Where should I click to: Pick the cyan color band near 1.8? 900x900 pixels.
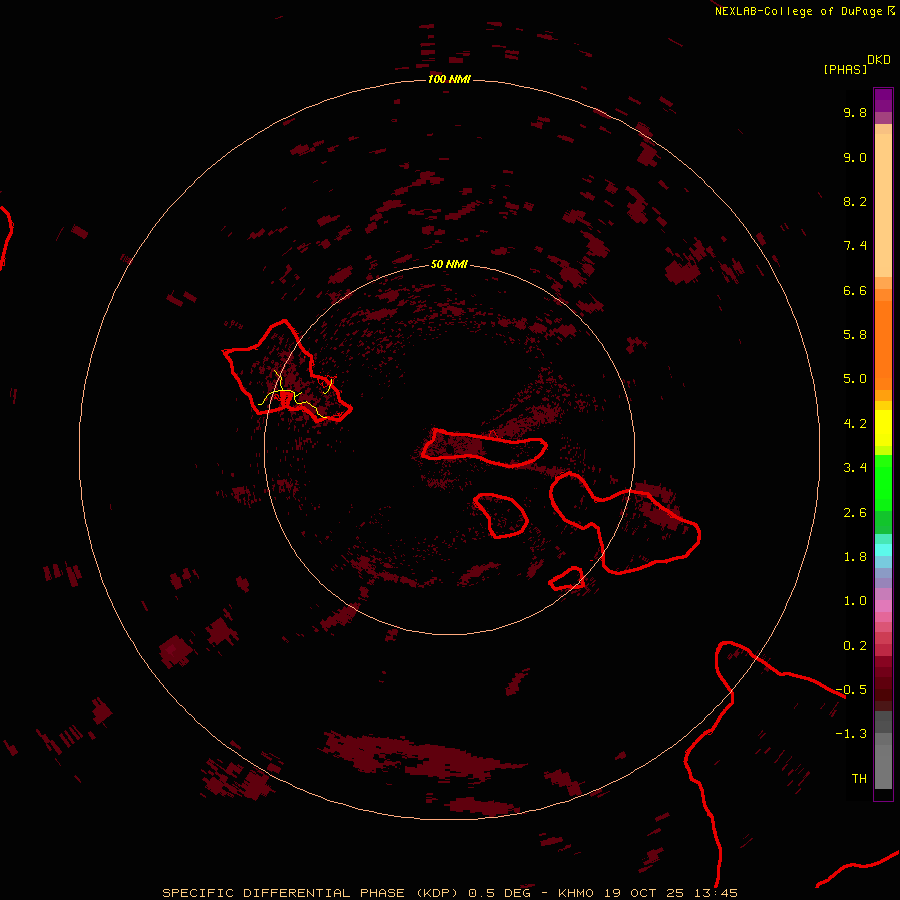tap(883, 549)
